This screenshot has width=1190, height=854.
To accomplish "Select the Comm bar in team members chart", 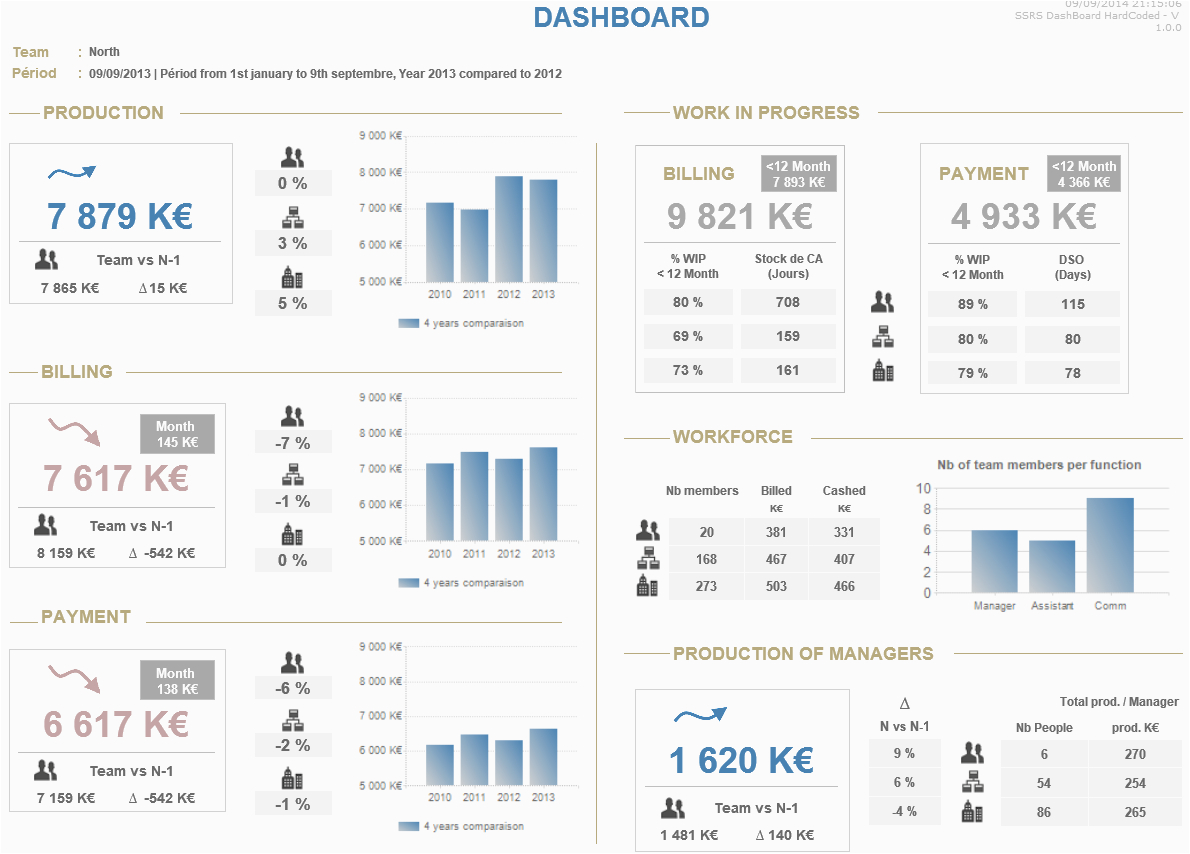I will (x=1110, y=545).
